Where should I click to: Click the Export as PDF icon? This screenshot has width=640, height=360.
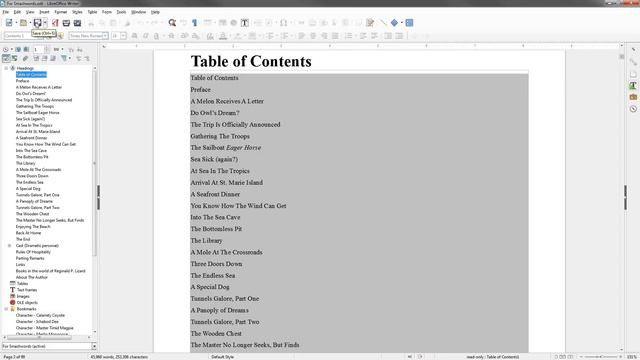(55, 23)
